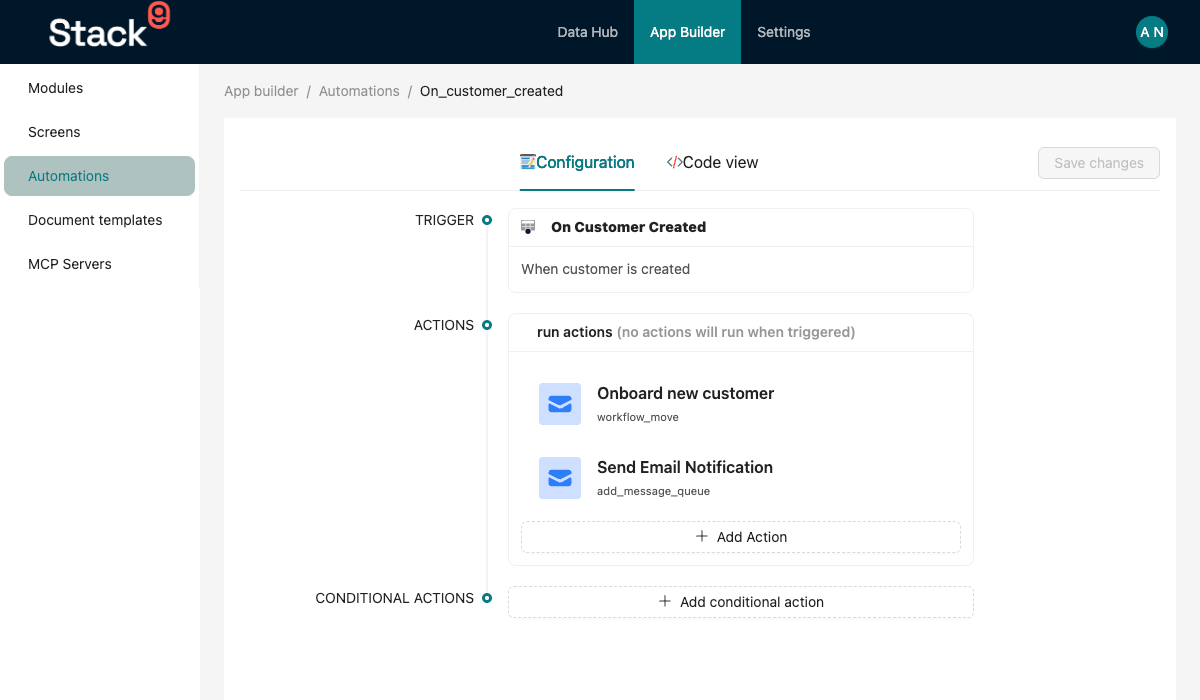Image resolution: width=1200 pixels, height=700 pixels.
Task: Click the run actions header
Action: point(741,332)
